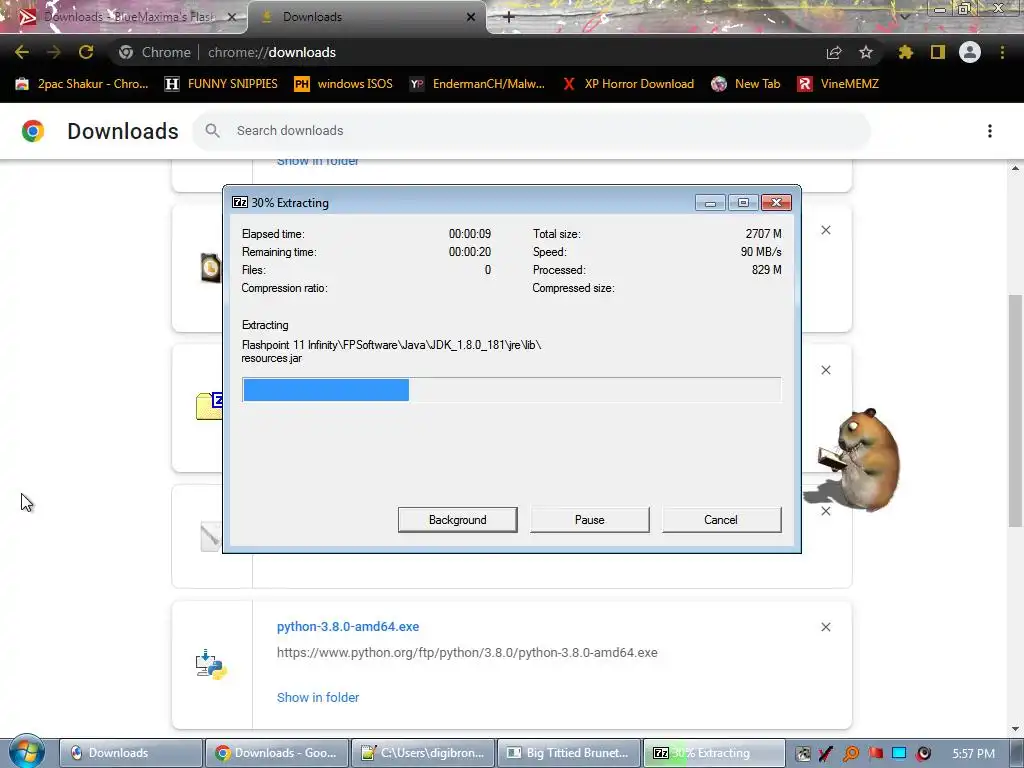This screenshot has height=768, width=1024.
Task: Click the Chrome logo beside Downloads heading
Action: 33,131
